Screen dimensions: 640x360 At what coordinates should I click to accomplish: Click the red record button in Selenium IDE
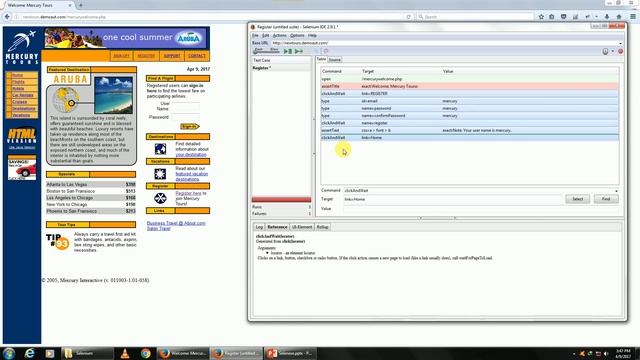620,51
